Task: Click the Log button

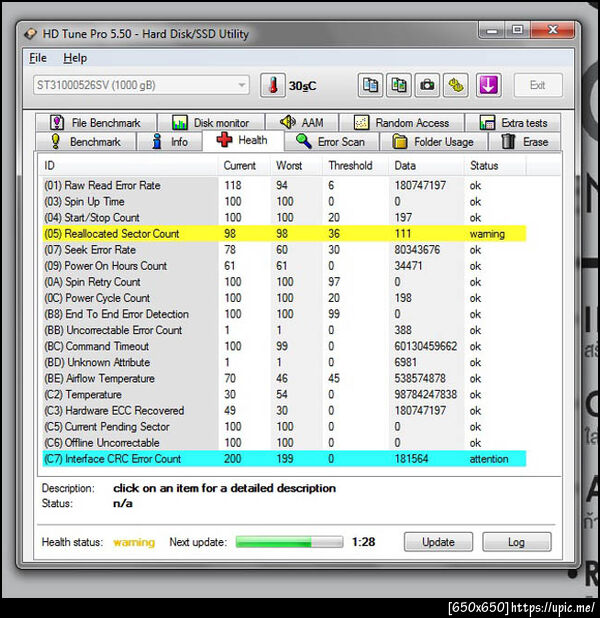Action: [x=516, y=542]
